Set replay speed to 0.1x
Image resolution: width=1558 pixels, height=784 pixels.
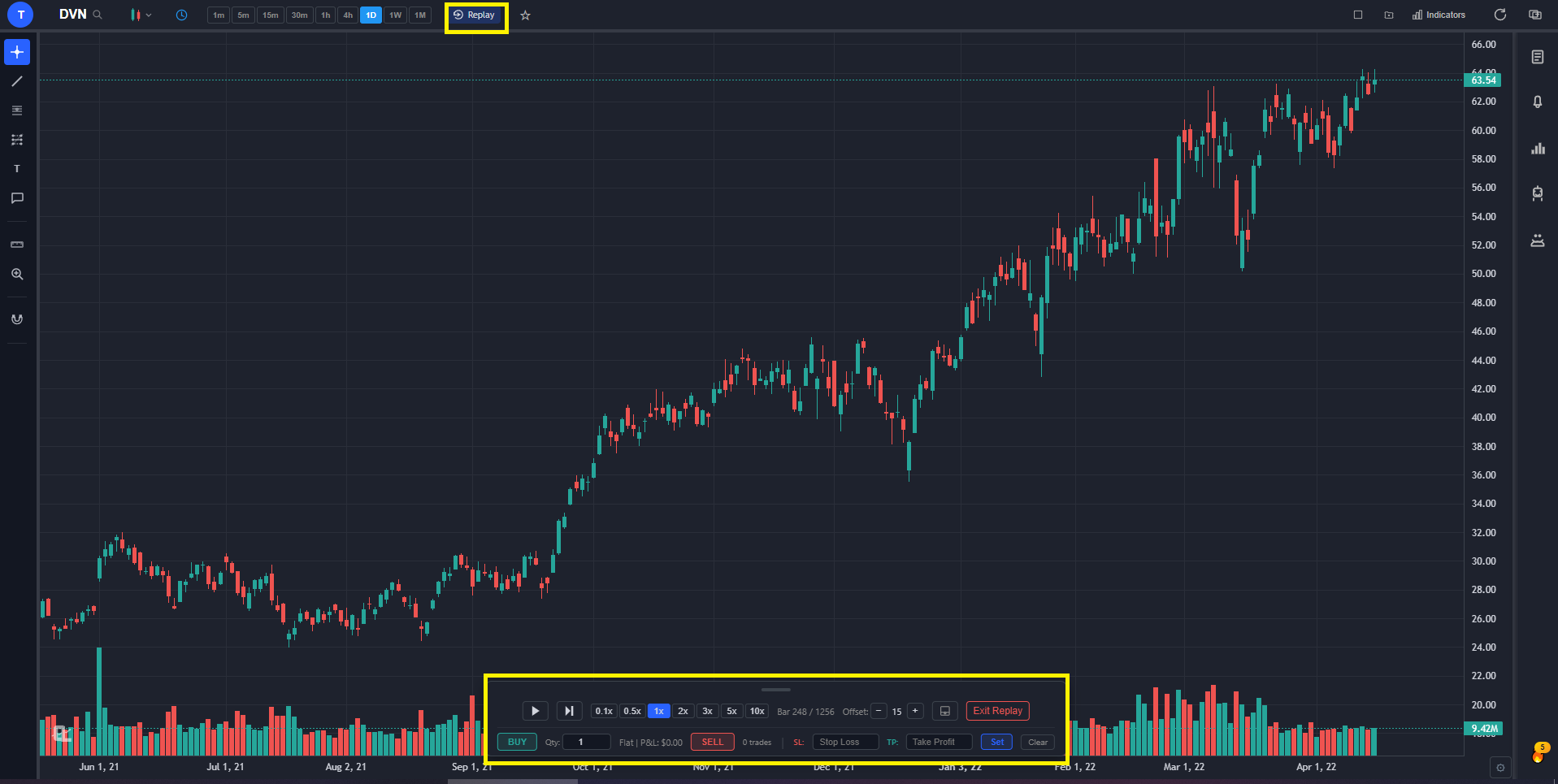point(604,711)
